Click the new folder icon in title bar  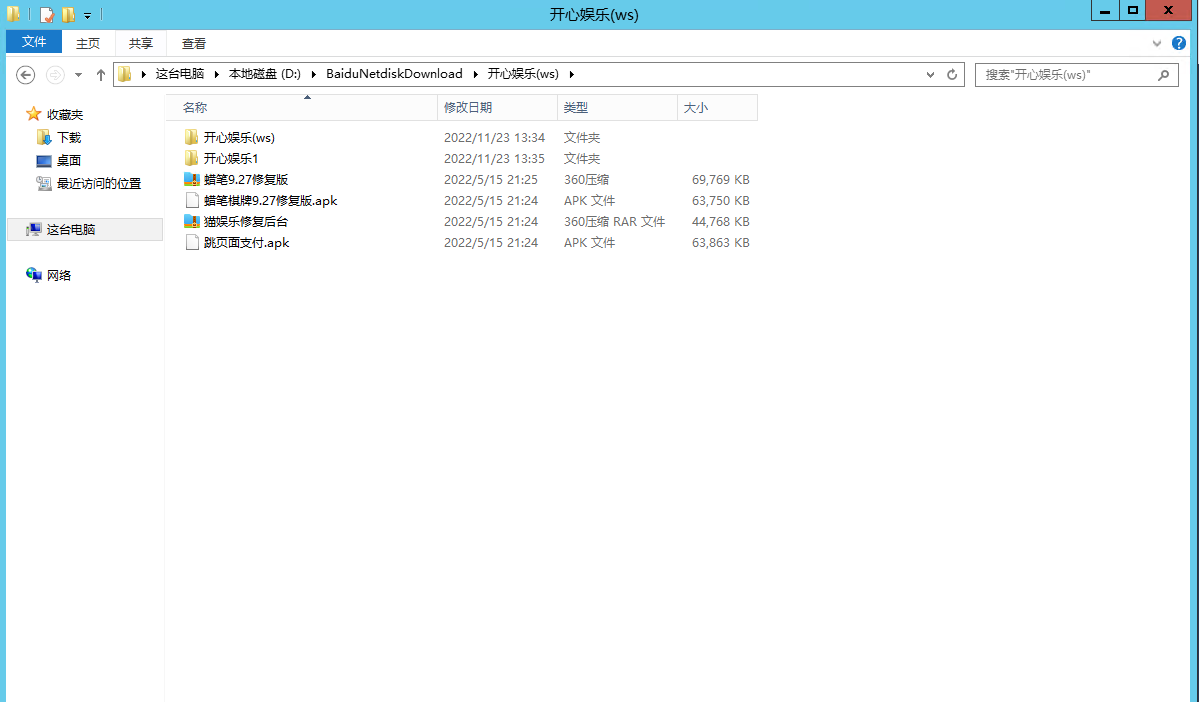(x=68, y=14)
